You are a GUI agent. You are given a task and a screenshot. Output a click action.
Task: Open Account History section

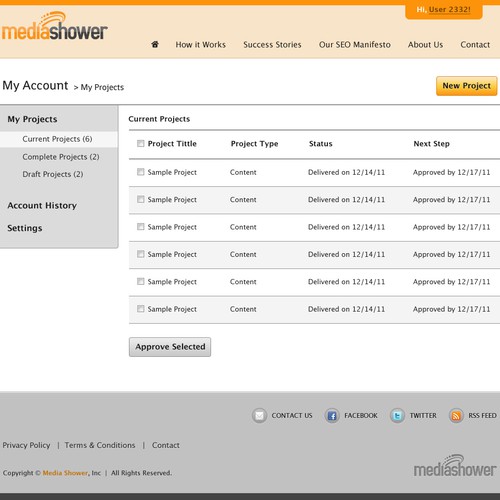(42, 205)
